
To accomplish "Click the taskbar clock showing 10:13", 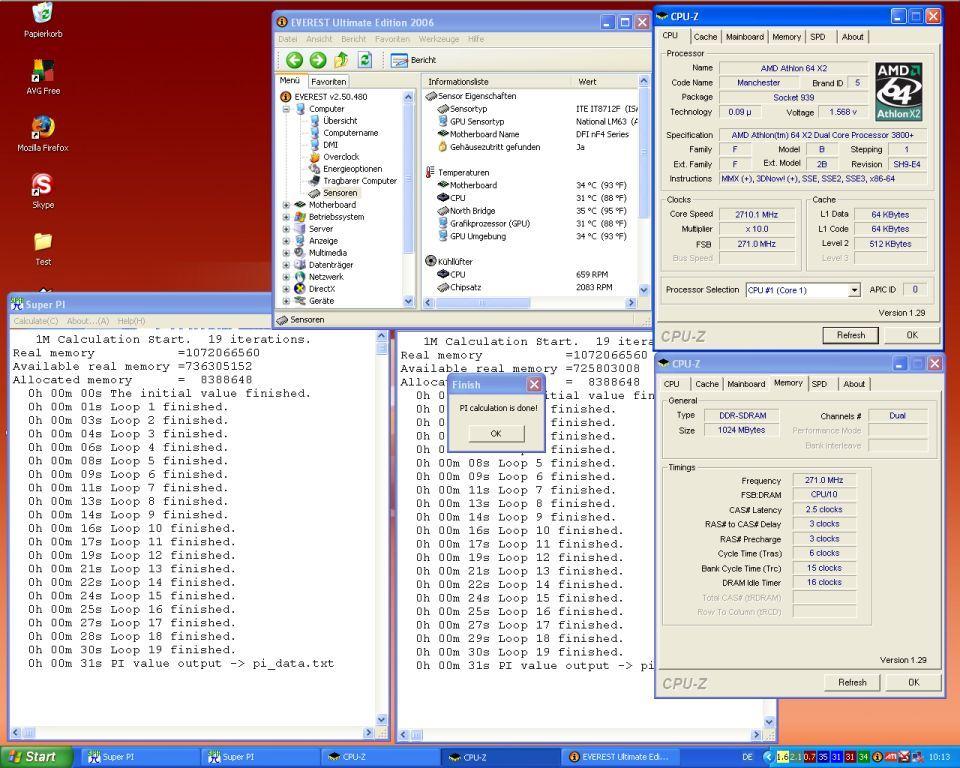I will point(939,757).
